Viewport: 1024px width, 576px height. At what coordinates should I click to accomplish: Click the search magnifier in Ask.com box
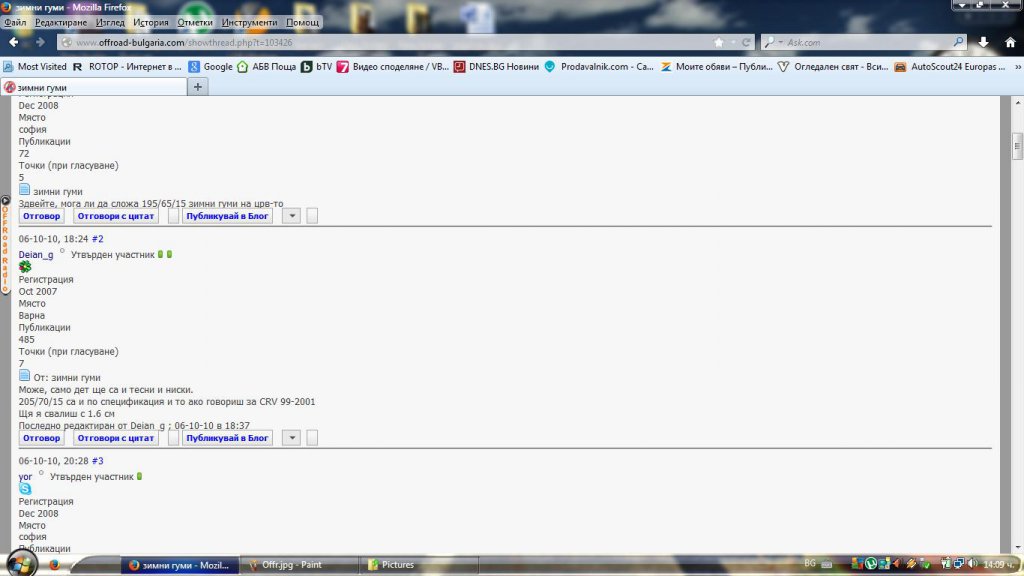[x=958, y=42]
